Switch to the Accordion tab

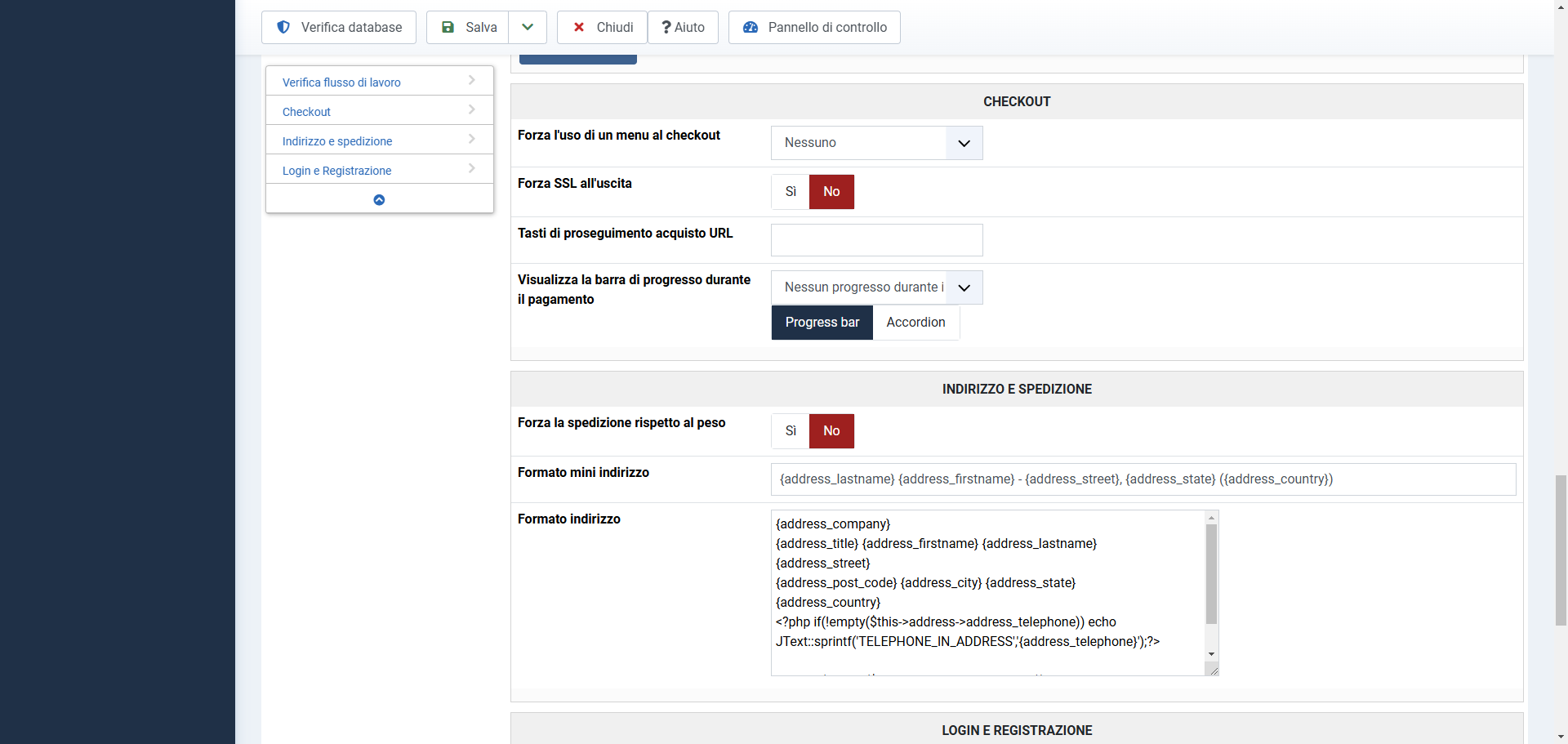point(915,323)
